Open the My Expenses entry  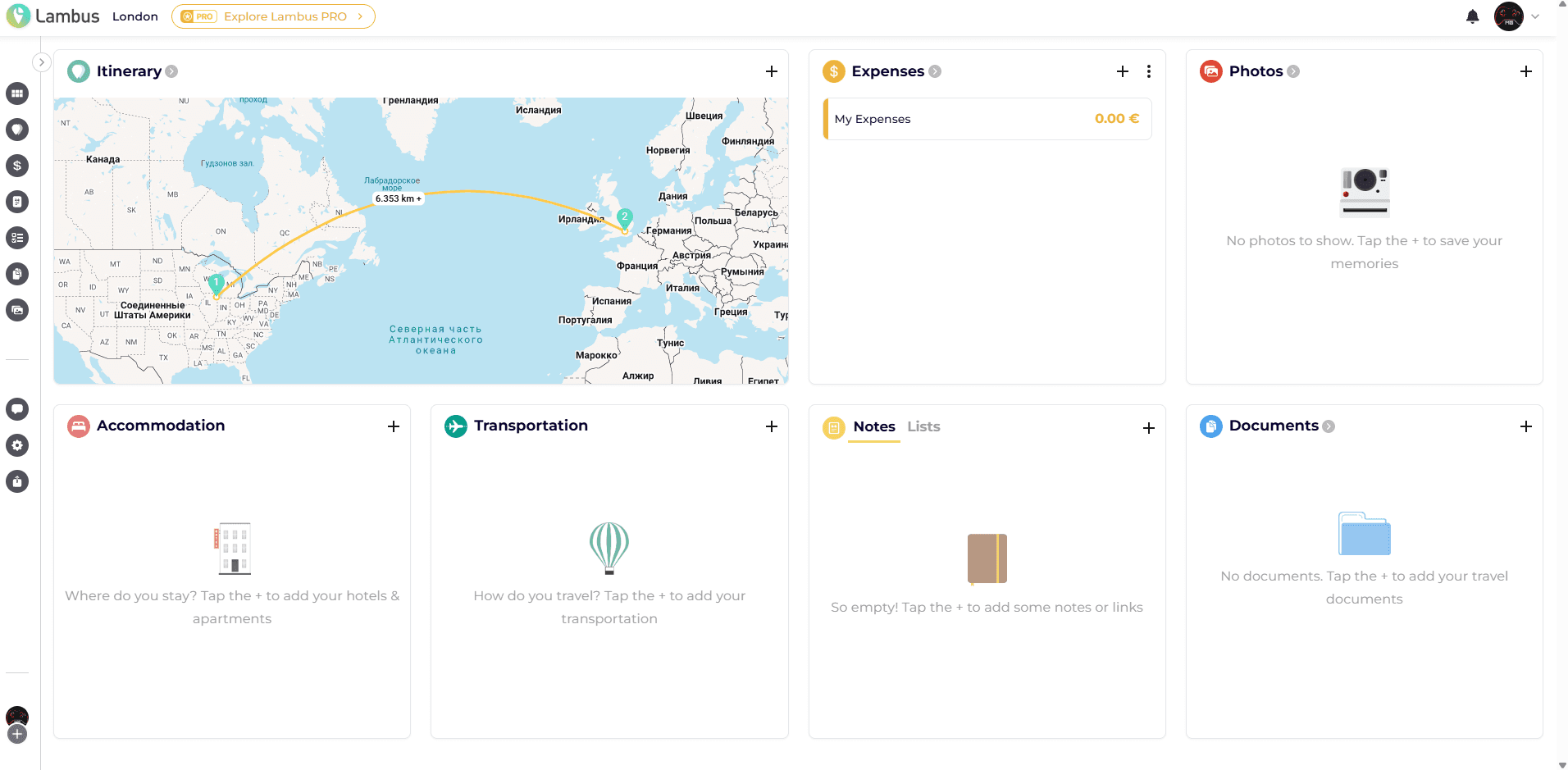point(987,119)
